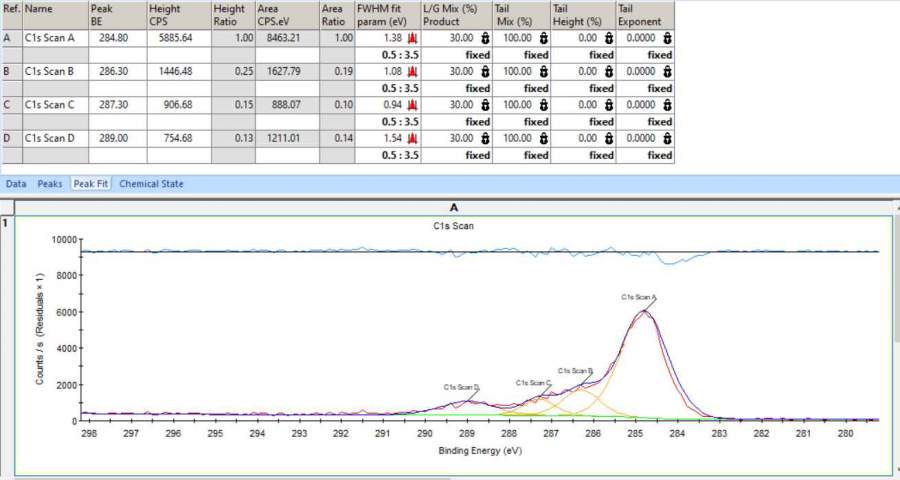
Task: Click the FWHM peak icon for C1s Scan A
Action: [x=410, y=38]
